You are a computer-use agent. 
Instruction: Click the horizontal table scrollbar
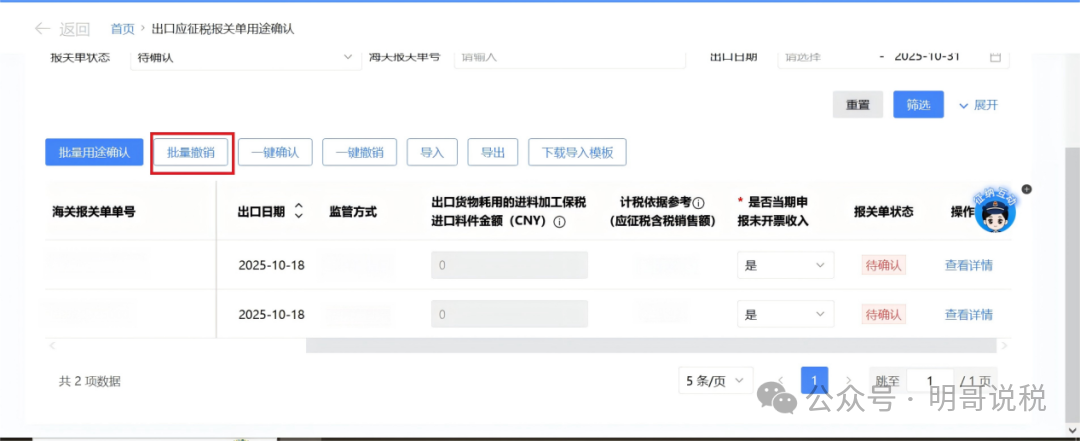point(650,345)
